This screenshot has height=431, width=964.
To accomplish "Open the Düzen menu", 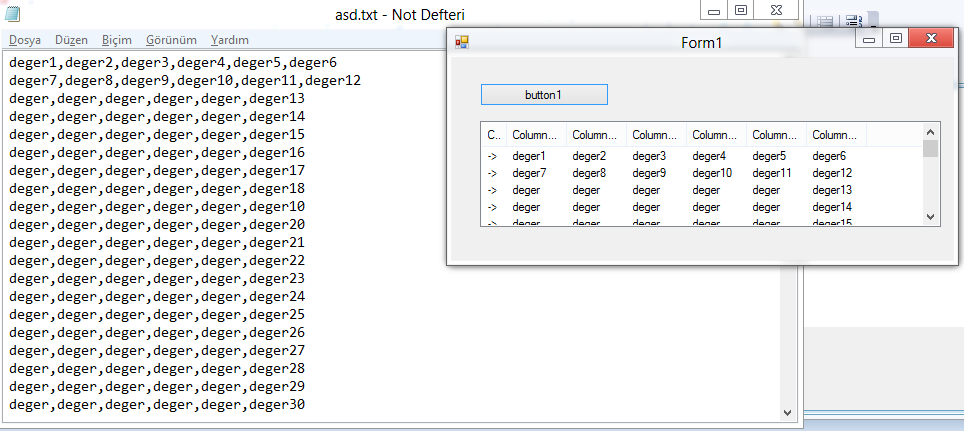I will [71, 40].
